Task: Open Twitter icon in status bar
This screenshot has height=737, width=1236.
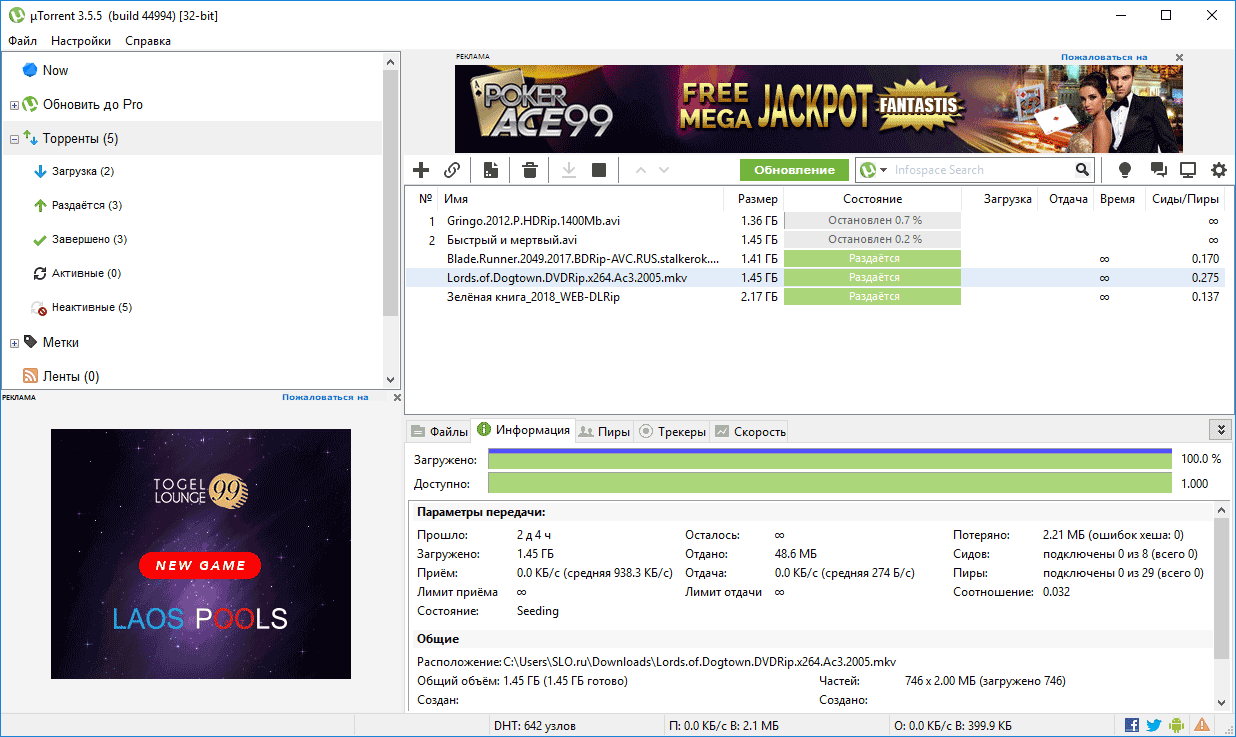Action: 1154,725
